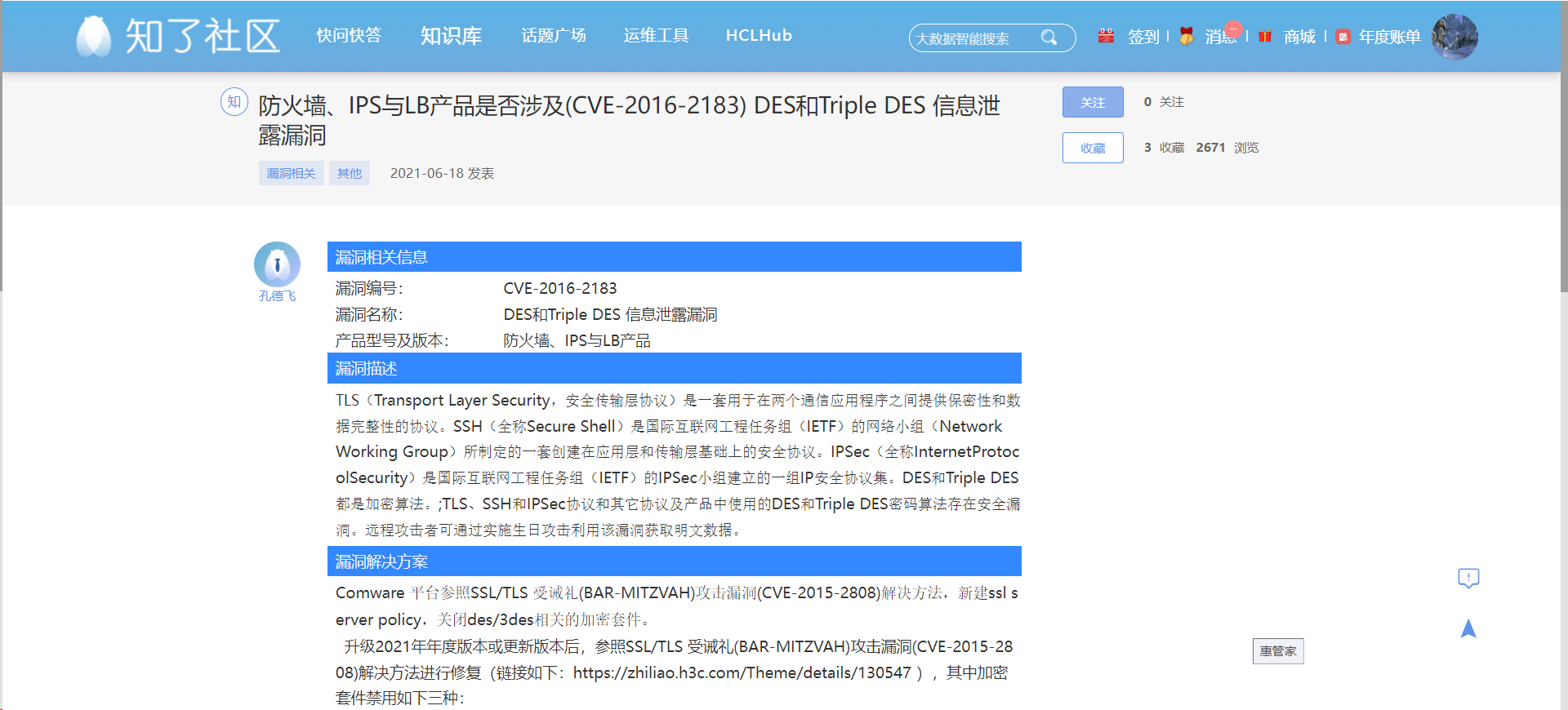The height and width of the screenshot is (710, 1568).
Task: Click the 惠管家 button
Action: click(1278, 651)
